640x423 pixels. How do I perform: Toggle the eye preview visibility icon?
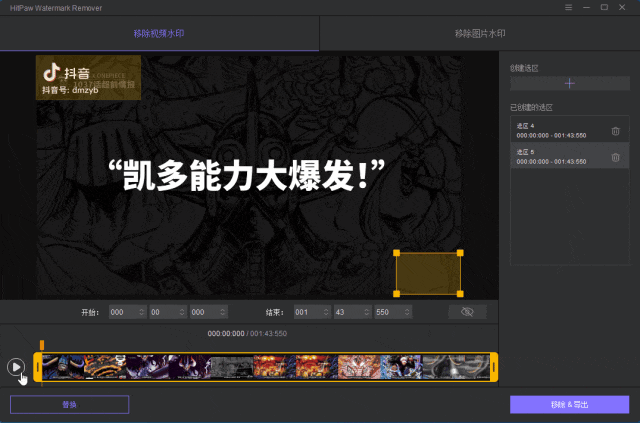coord(467,312)
